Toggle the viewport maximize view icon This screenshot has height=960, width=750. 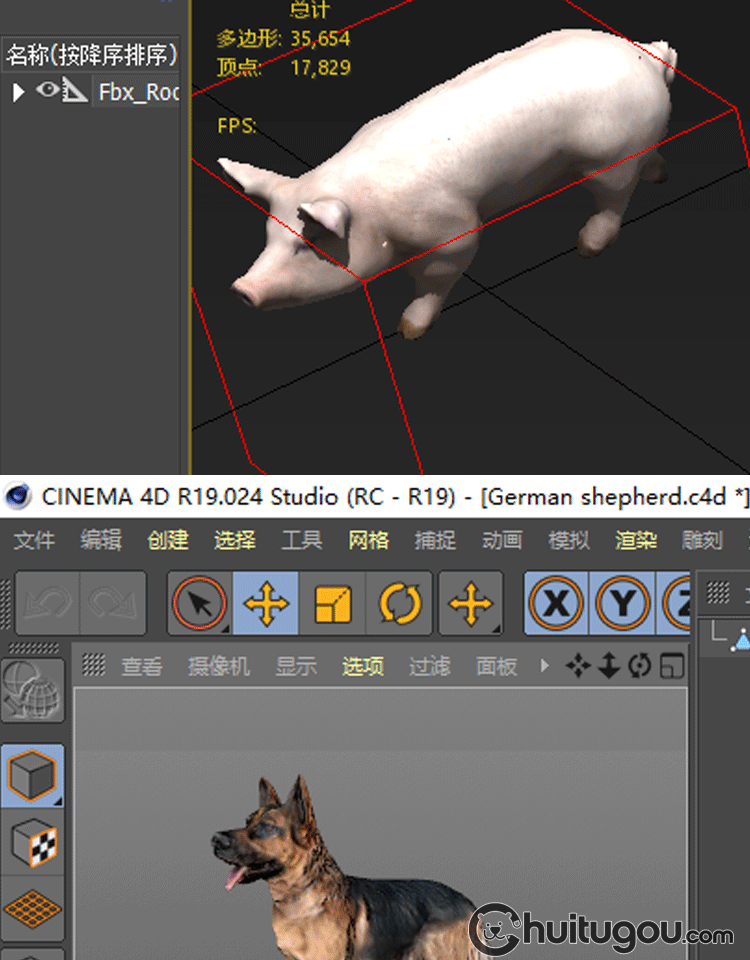pos(672,666)
